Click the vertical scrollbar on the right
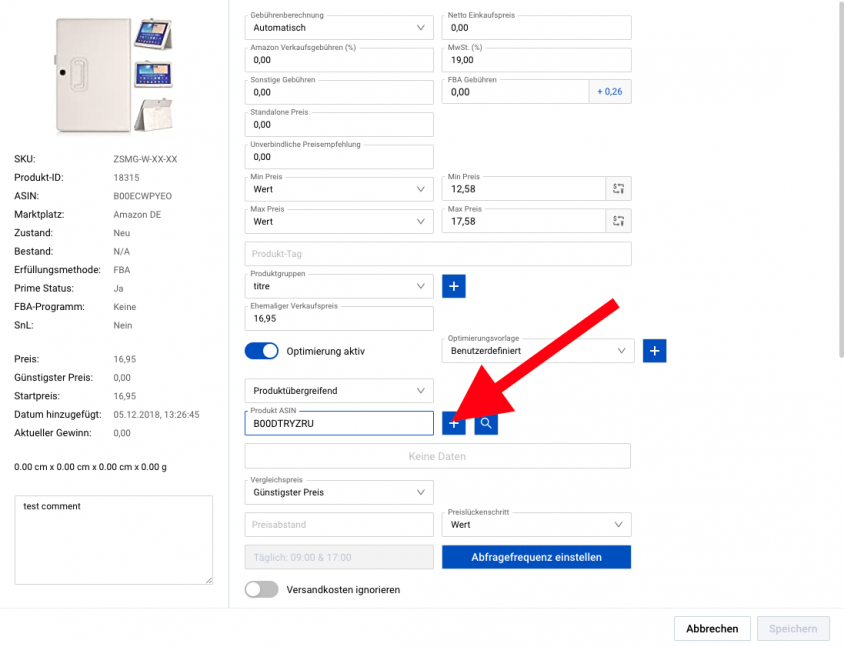The image size is (844, 647). click(x=841, y=180)
